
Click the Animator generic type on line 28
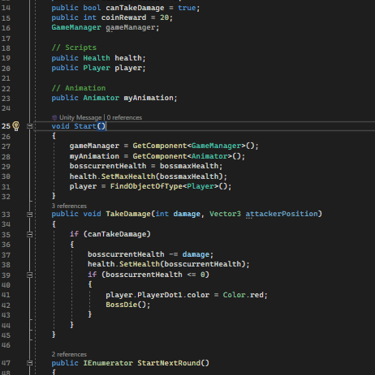(x=209, y=156)
